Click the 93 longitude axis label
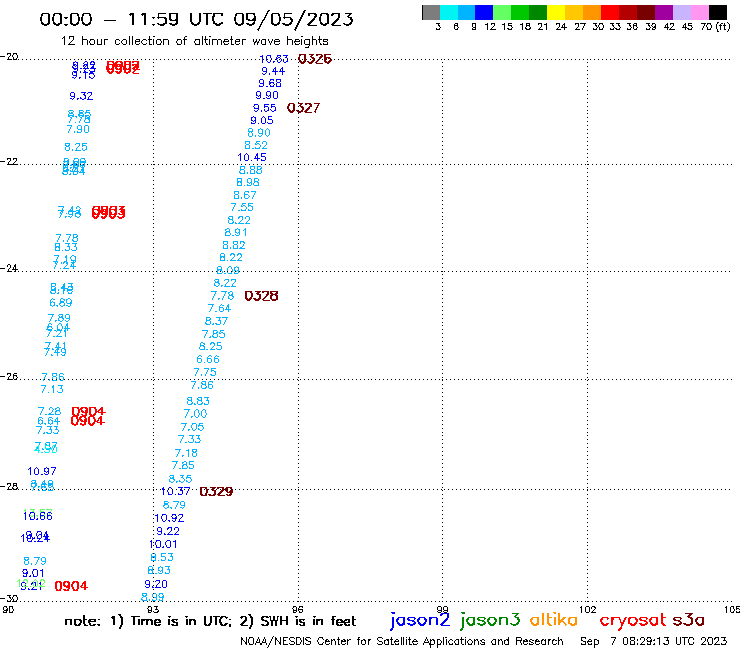This screenshot has height=650, width=740. [153, 609]
